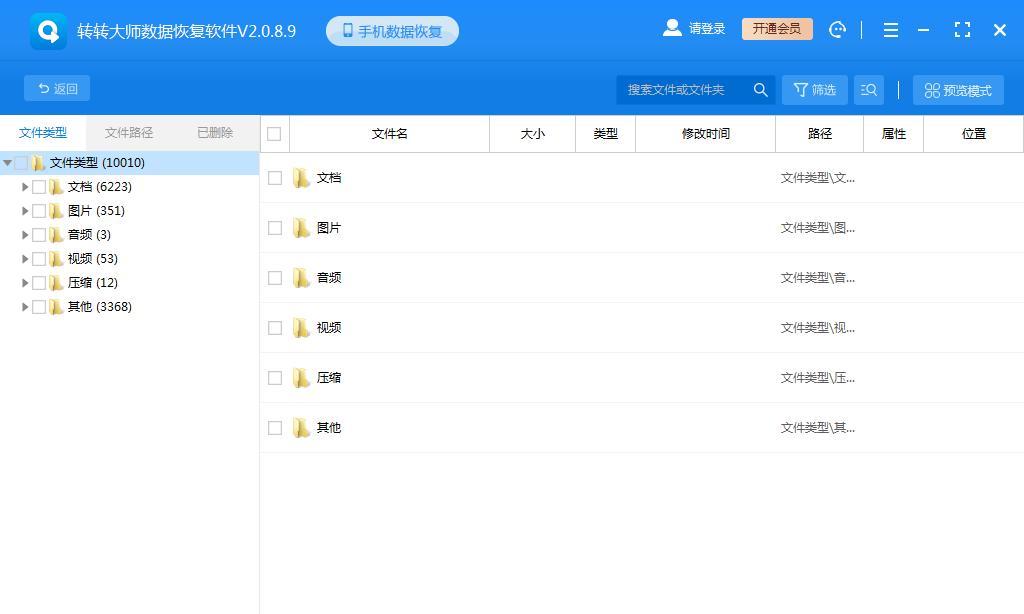
Task: Check the 压缩 (12) tree checkbox
Action: click(39, 283)
